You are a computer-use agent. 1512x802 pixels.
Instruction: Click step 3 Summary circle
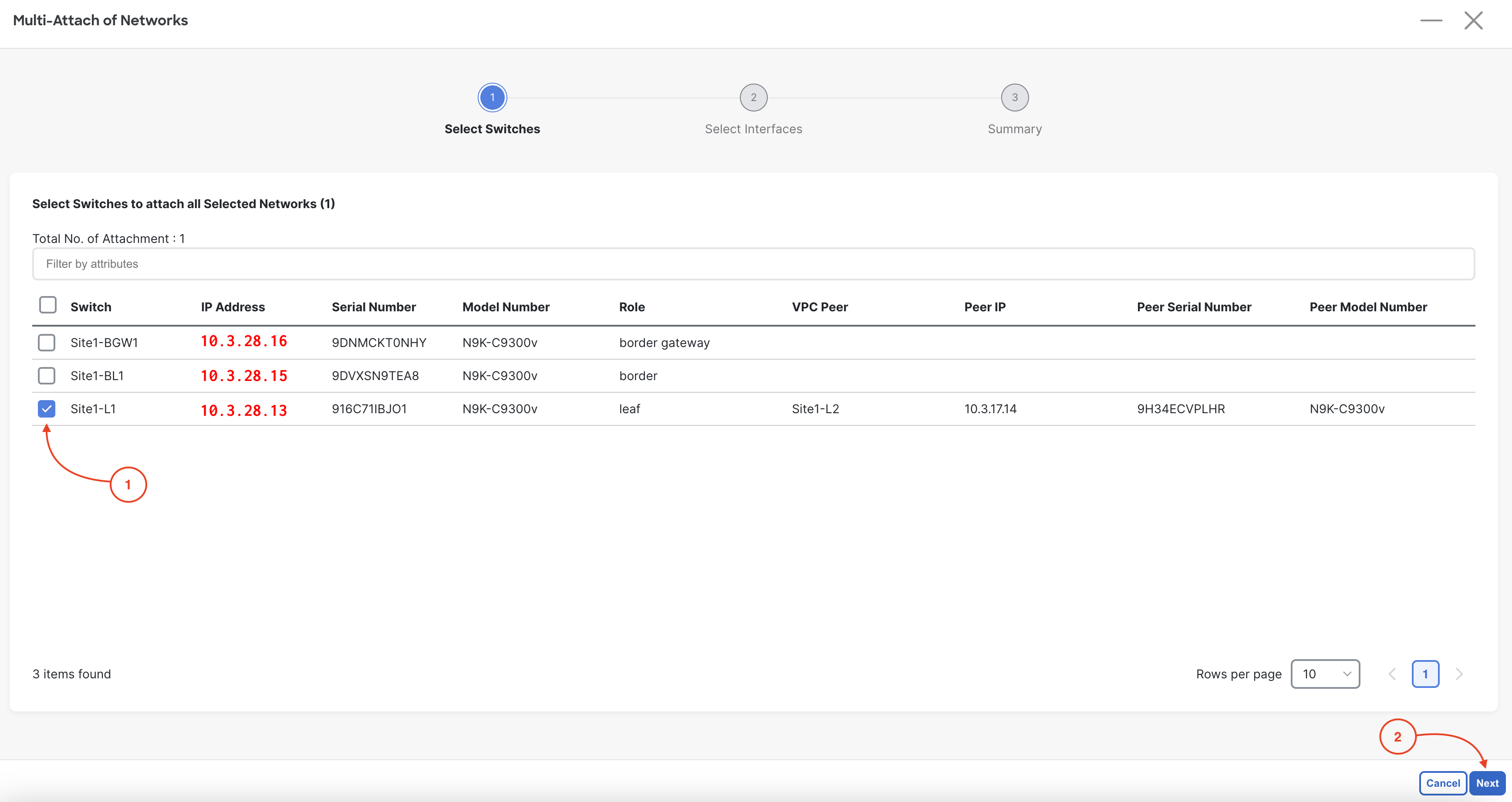coord(1014,98)
